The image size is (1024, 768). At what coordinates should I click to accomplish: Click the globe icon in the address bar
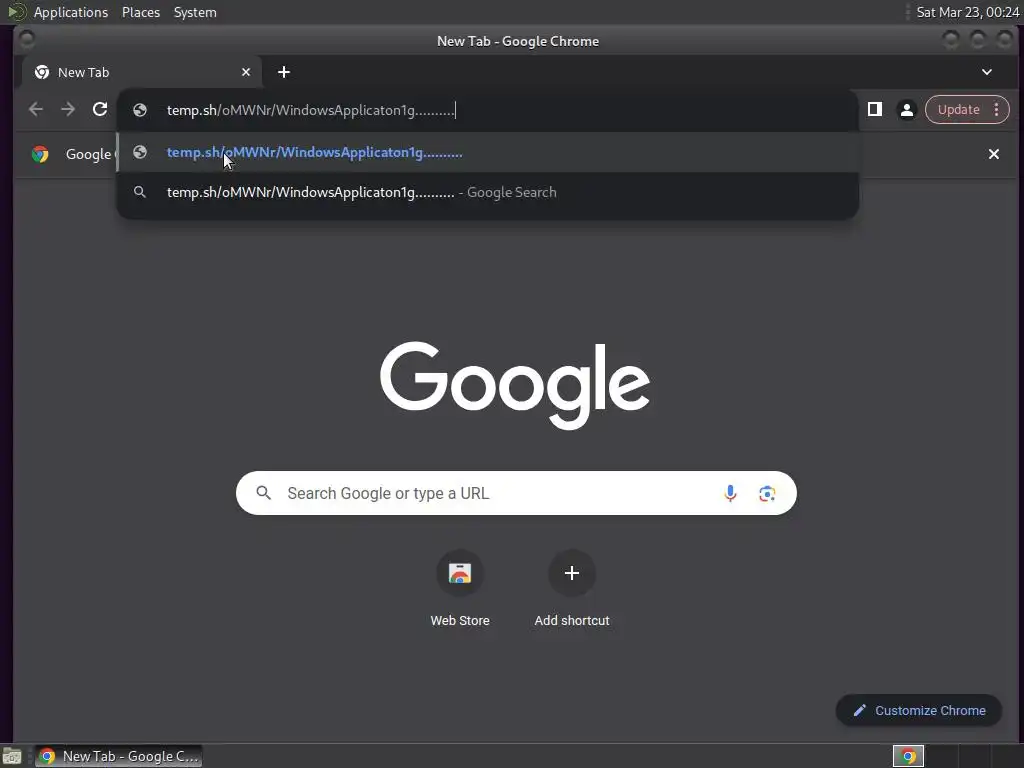click(x=140, y=110)
